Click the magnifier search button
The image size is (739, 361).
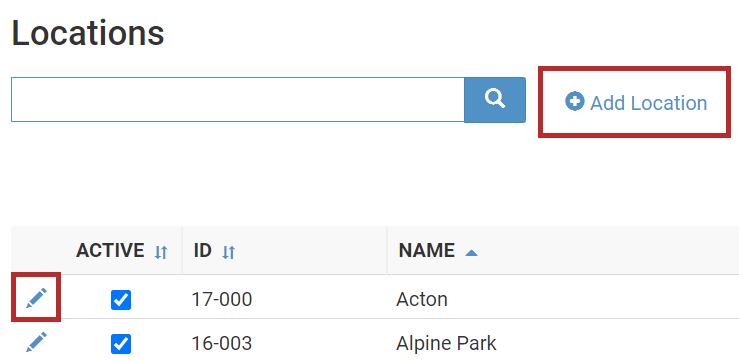point(495,99)
